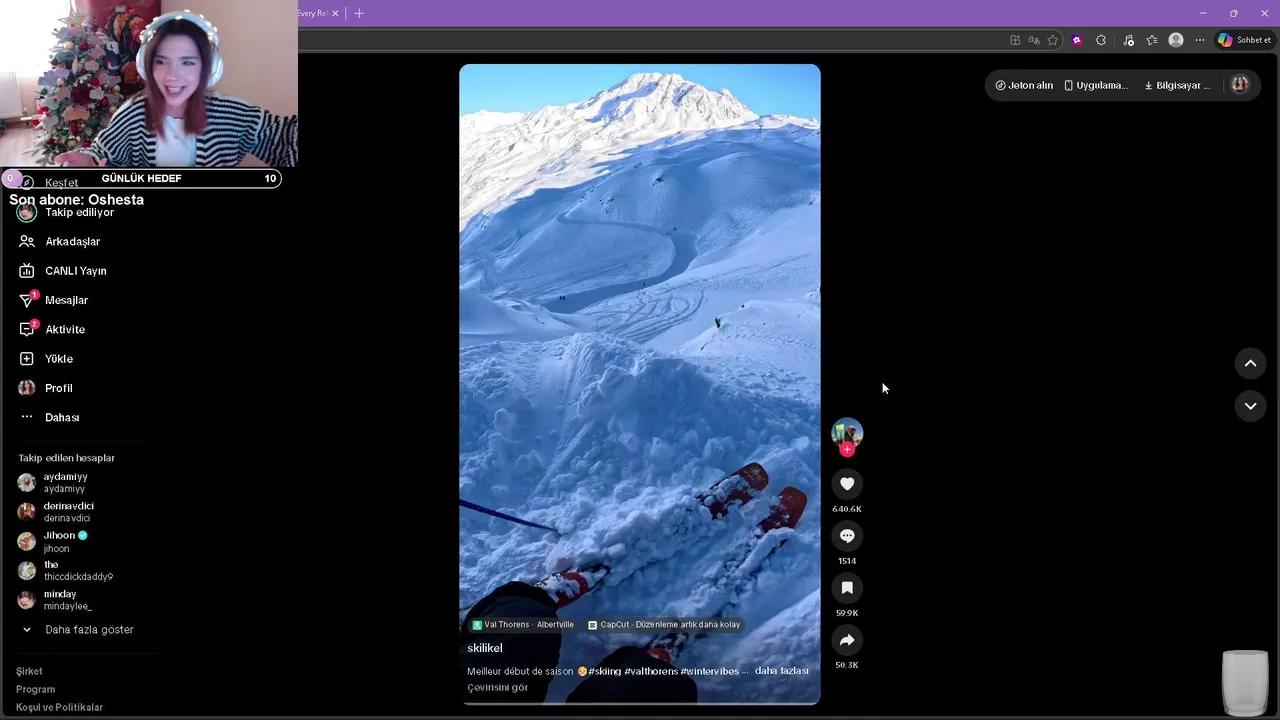
Task: Bookmark the video to favorites
Action: [x=847, y=588]
